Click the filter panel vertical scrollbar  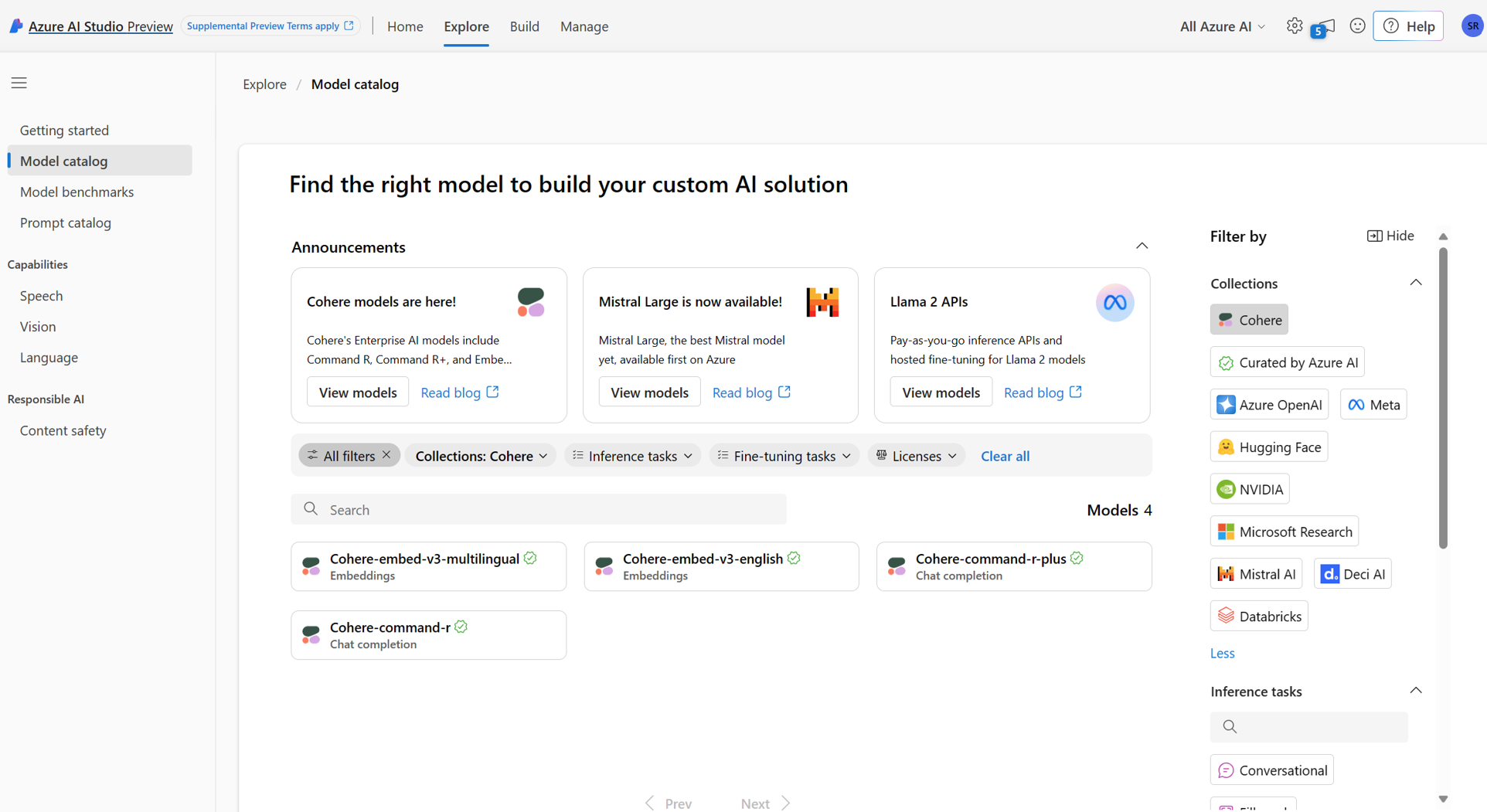[x=1443, y=398]
